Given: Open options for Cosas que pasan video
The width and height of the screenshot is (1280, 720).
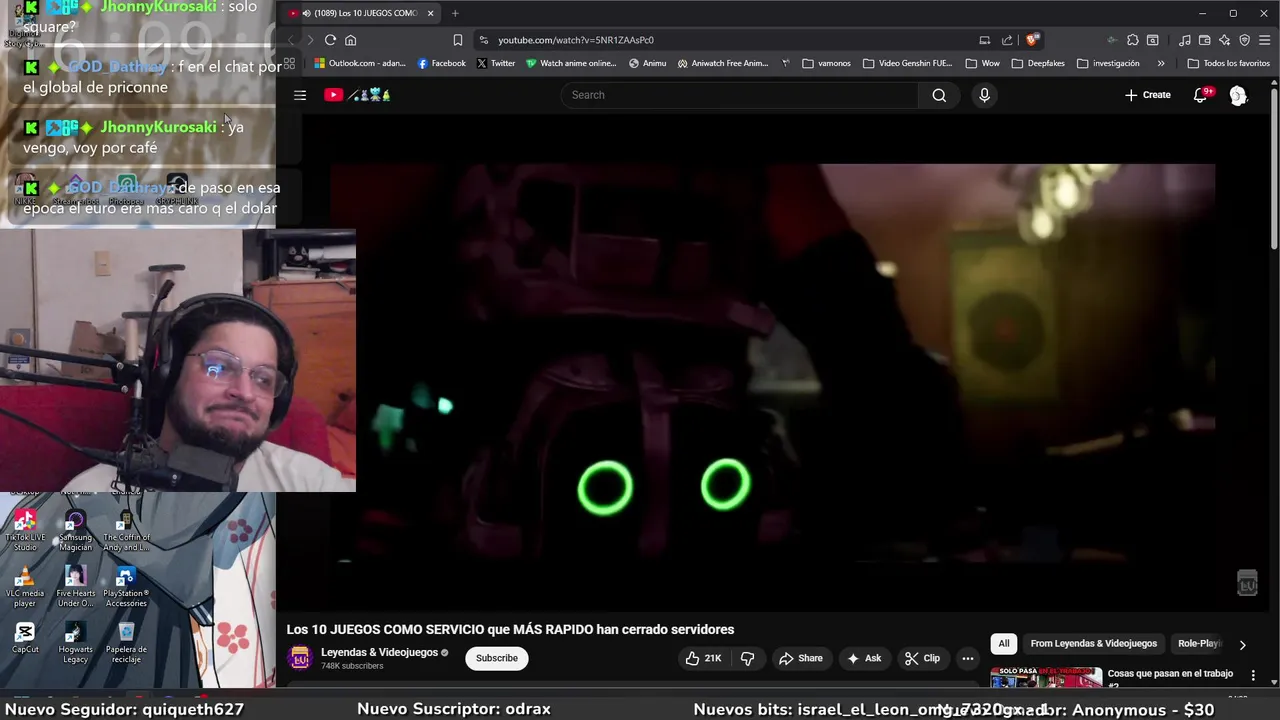Looking at the screenshot, I should pyautogui.click(x=1253, y=676).
